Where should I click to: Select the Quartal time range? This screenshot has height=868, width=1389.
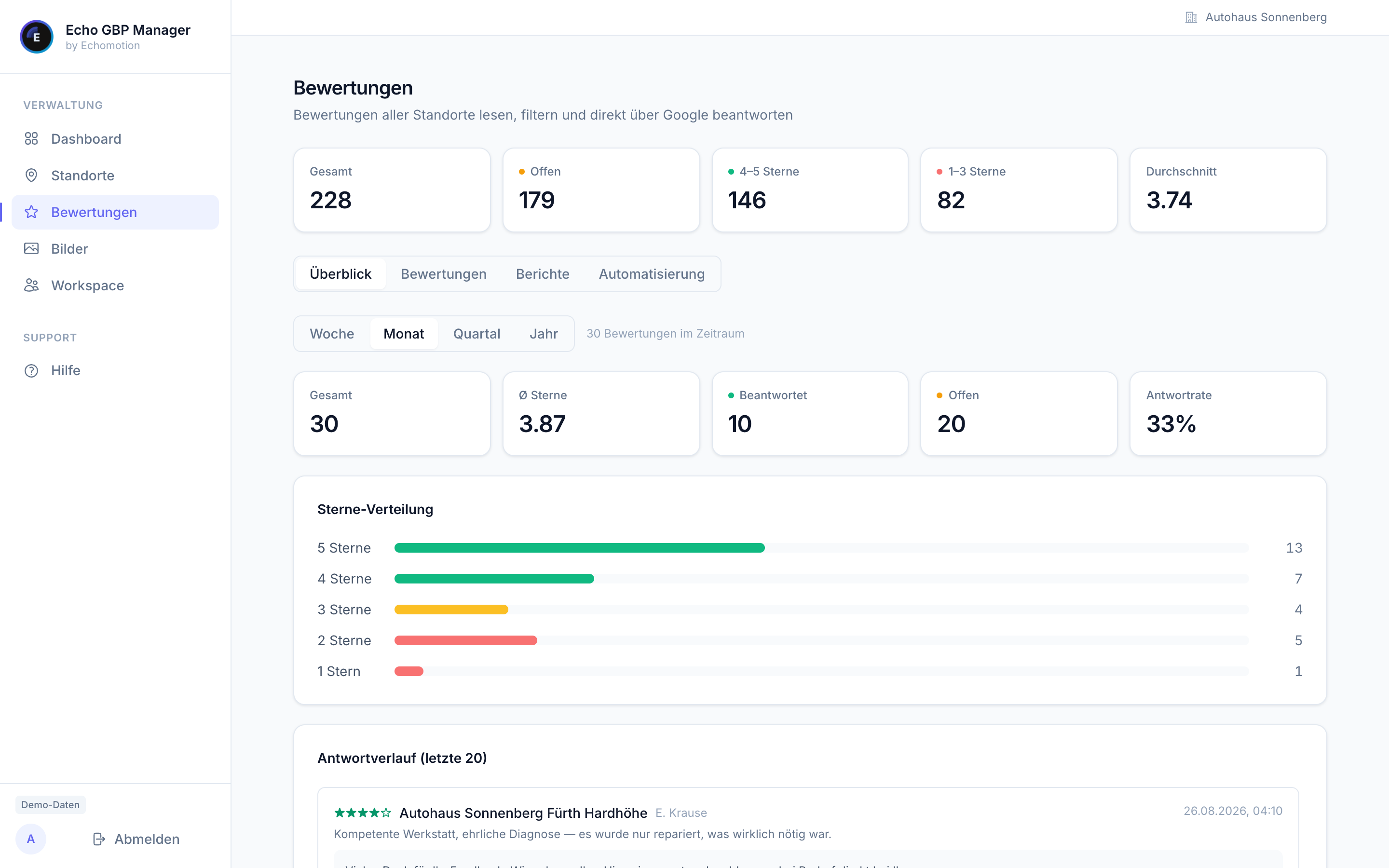477,334
